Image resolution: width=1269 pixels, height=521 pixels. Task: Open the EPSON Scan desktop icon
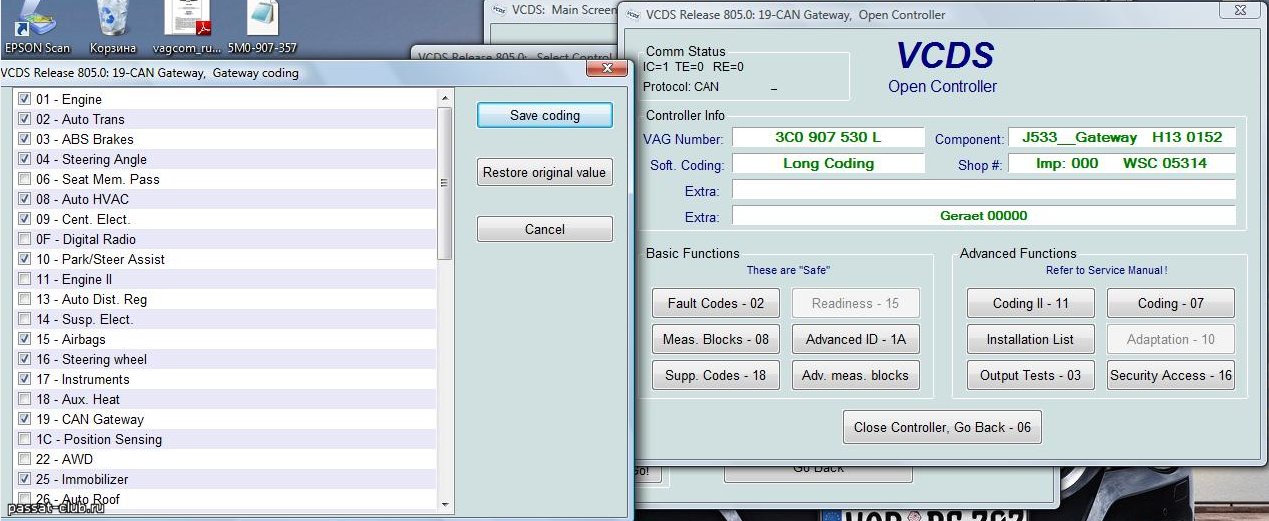[x=37, y=27]
